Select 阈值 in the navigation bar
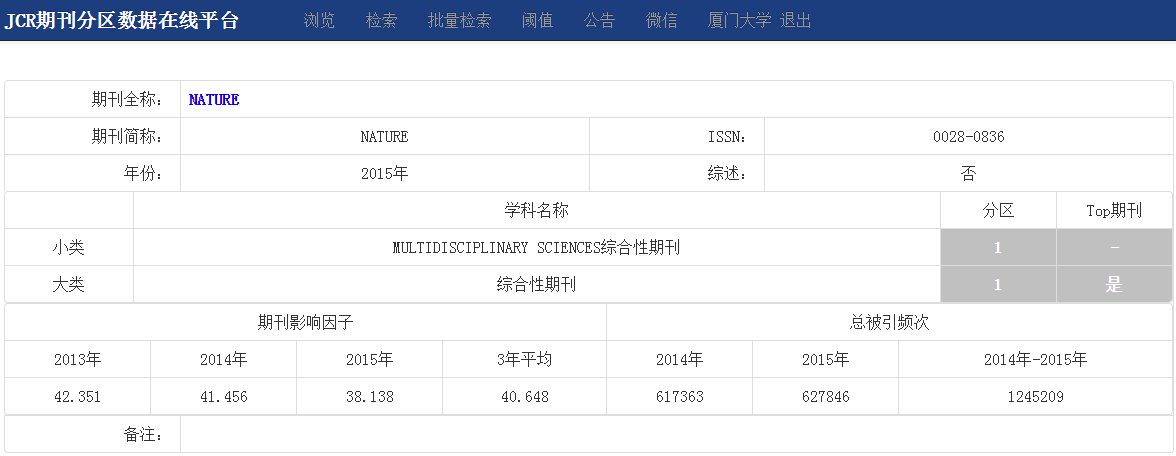Image resolution: width=1176 pixels, height=456 pixels. point(537,21)
